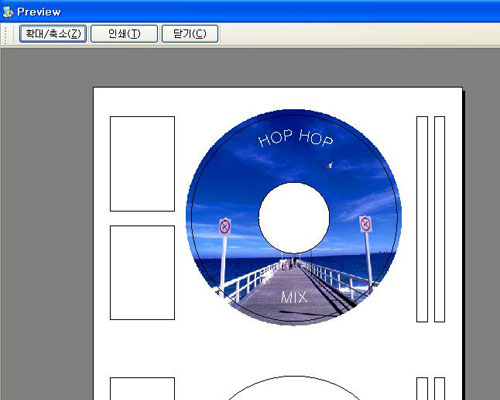Select the lower left blank label rectangle

coord(142,273)
